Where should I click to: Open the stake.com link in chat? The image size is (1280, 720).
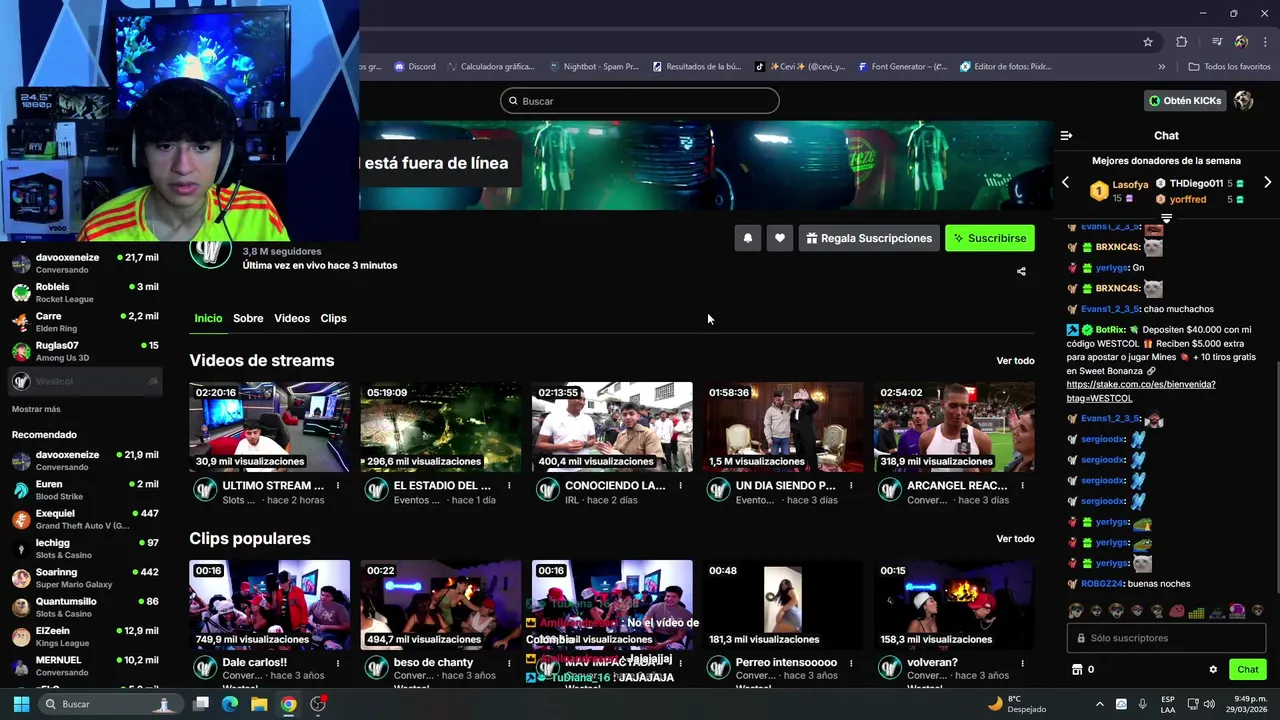pyautogui.click(x=1141, y=391)
